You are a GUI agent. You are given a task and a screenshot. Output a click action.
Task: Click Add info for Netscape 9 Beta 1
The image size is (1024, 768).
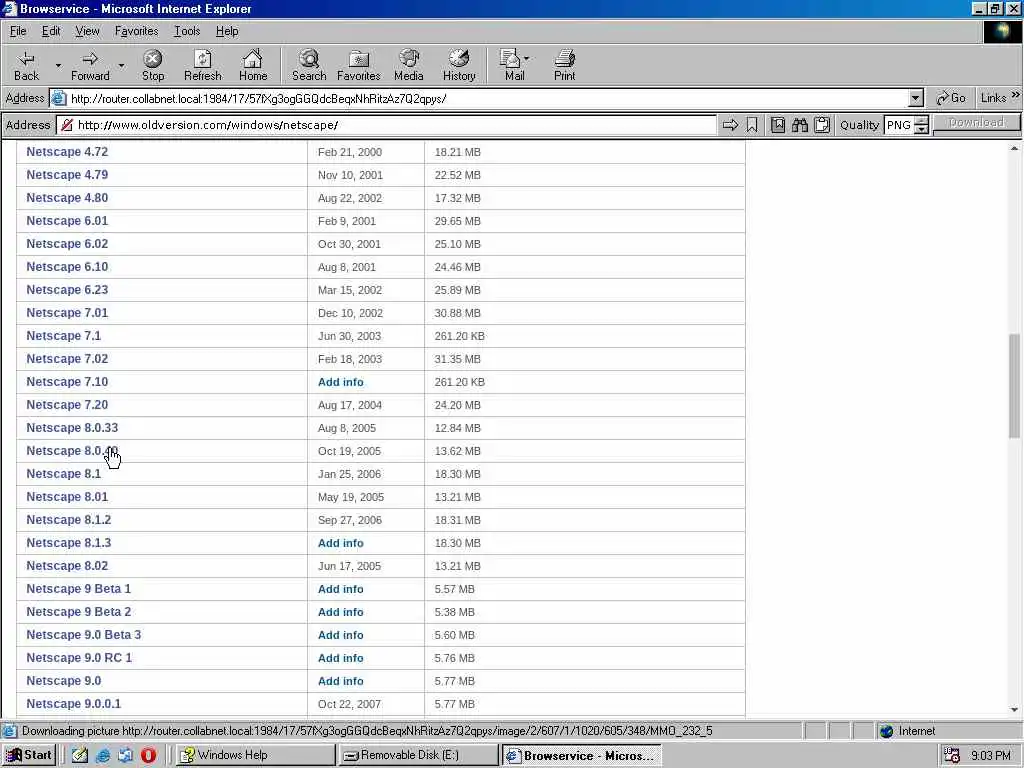click(341, 589)
